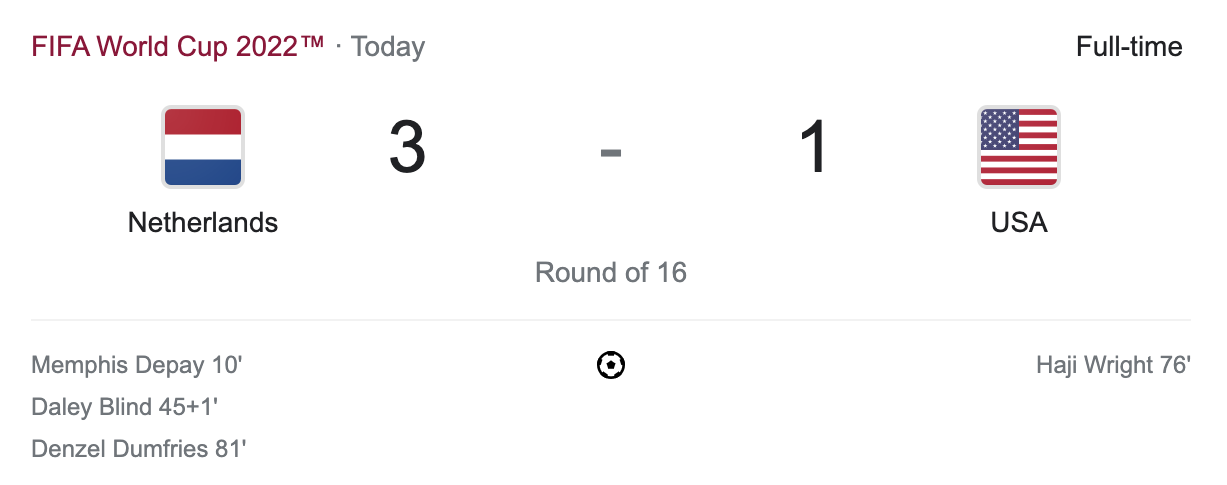Click the USA score of 1
The height and width of the screenshot is (485, 1227).
click(815, 148)
